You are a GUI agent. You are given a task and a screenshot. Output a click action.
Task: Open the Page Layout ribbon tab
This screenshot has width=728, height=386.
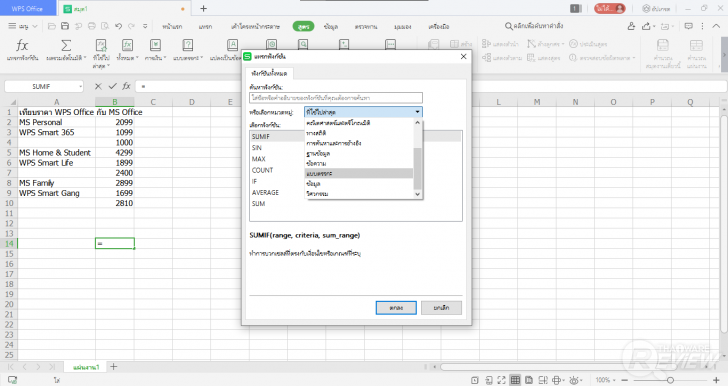click(x=255, y=26)
